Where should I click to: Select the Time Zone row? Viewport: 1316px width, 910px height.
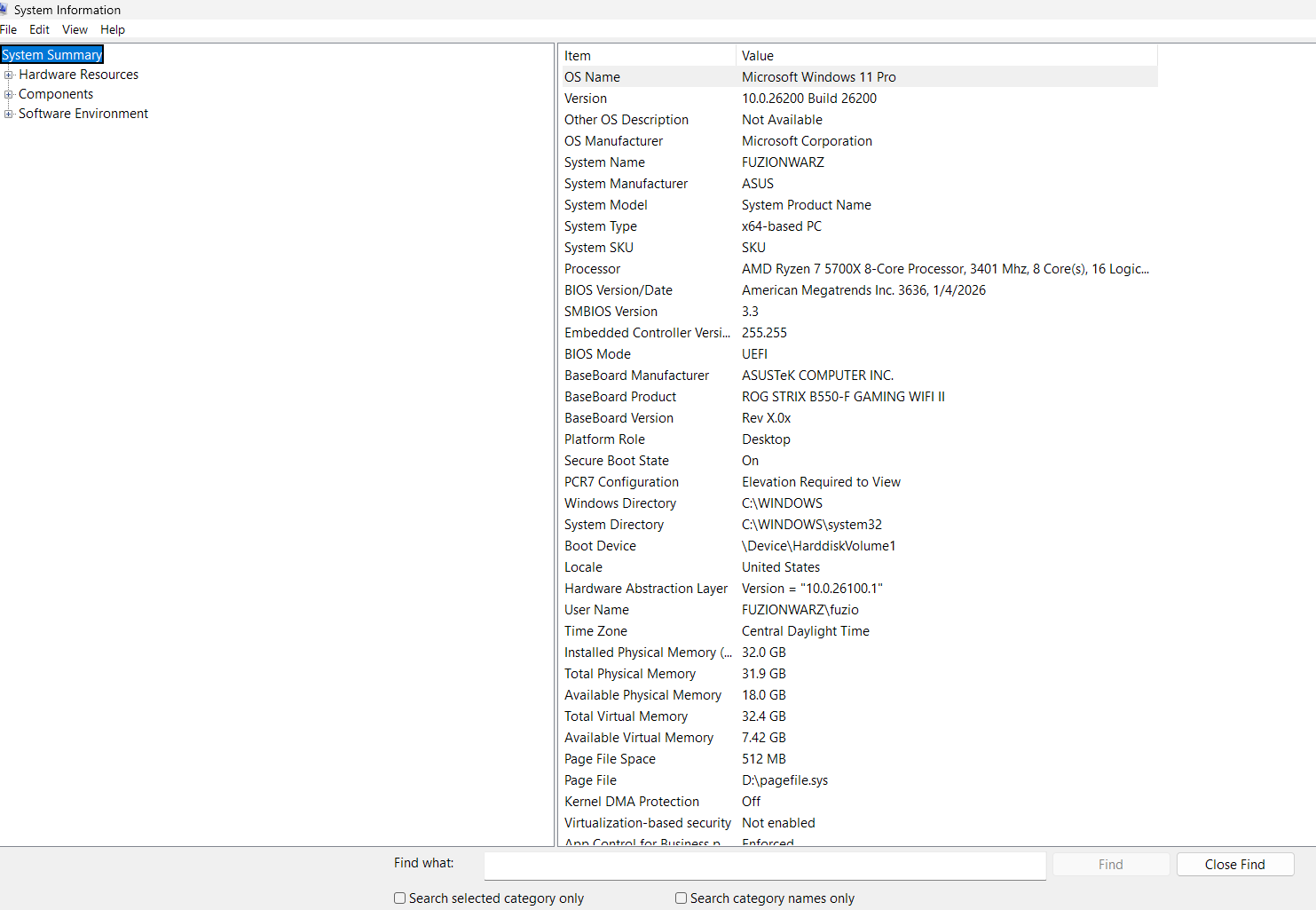859,631
